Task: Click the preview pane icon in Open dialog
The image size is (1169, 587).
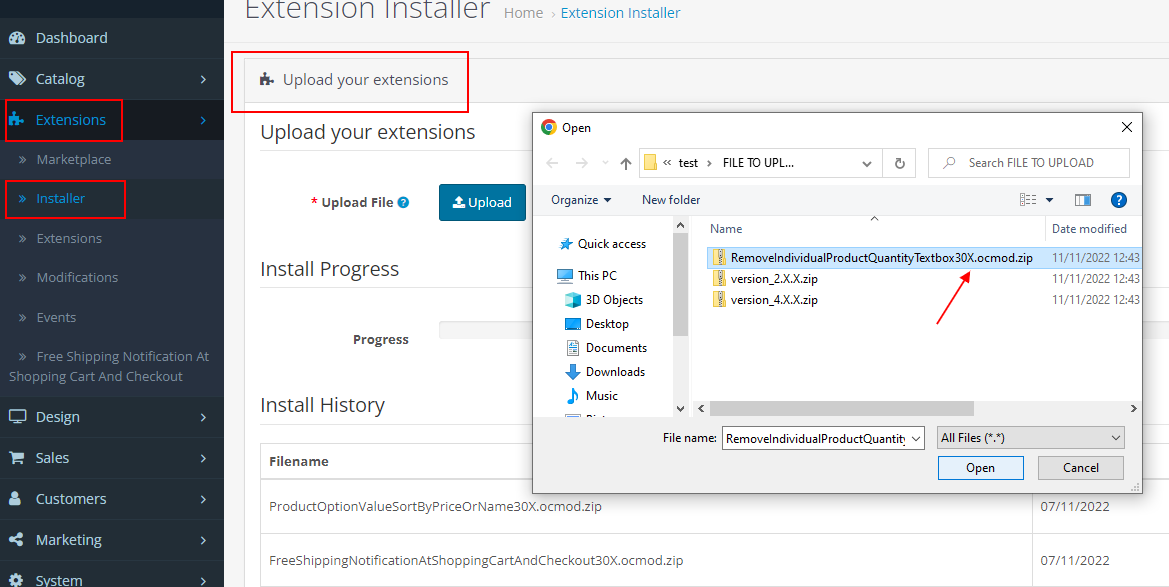Action: (x=1082, y=199)
